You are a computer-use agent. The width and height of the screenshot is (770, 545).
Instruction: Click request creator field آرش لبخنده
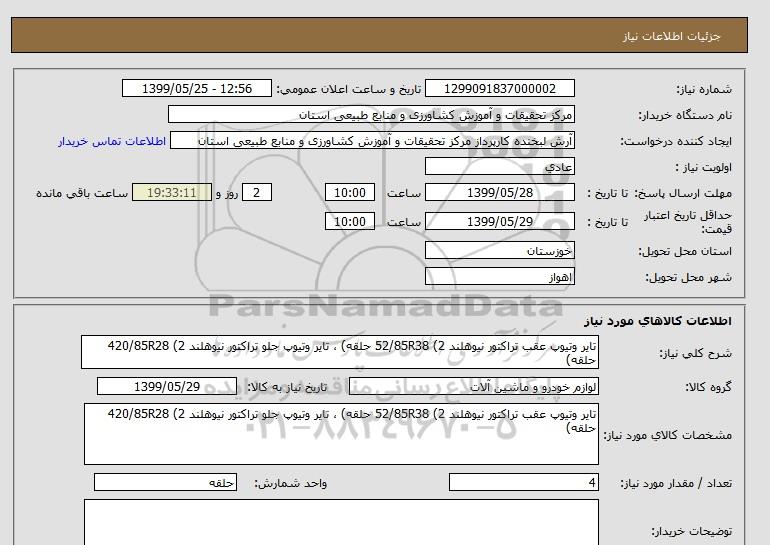click(372, 140)
